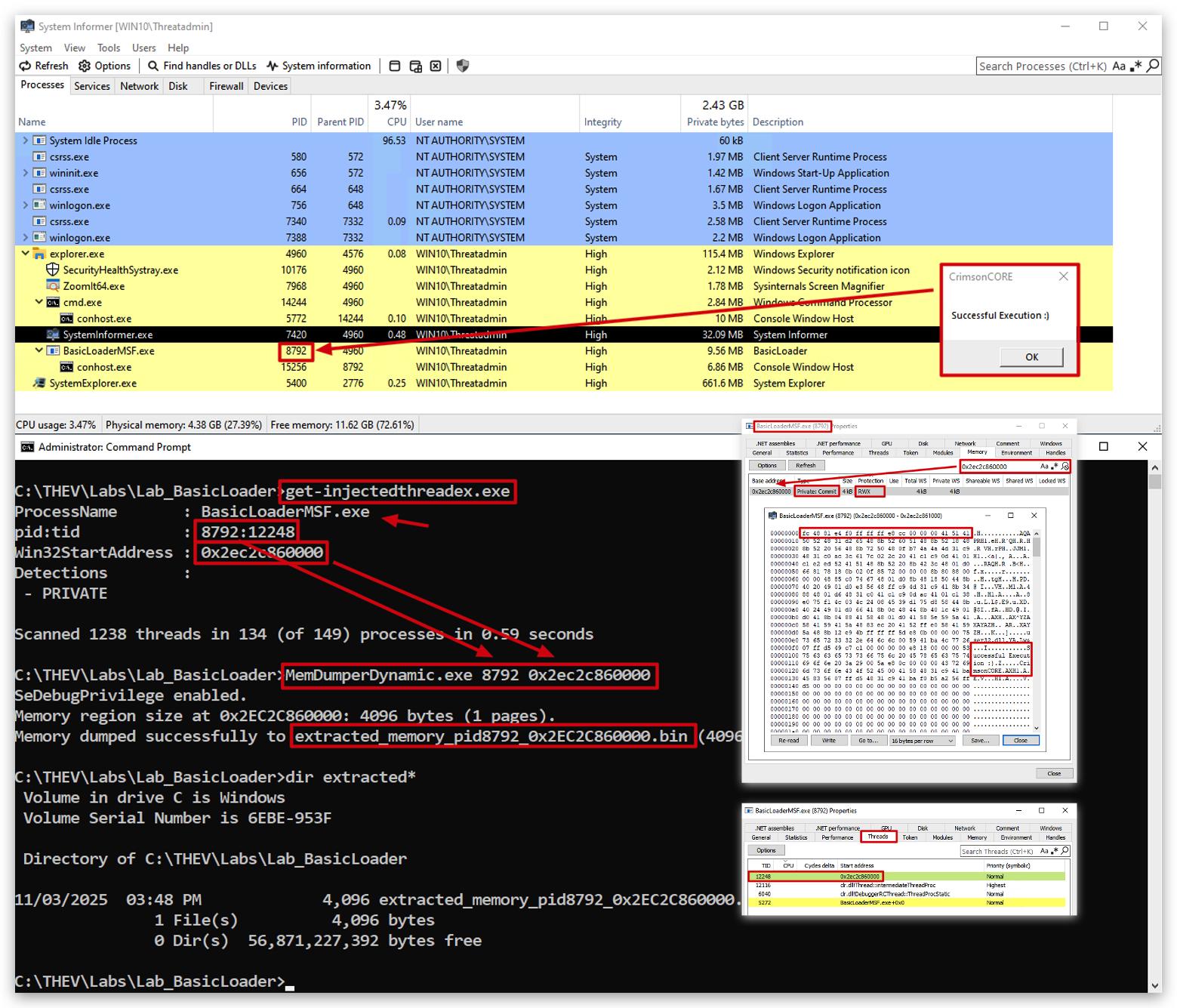Toggle regex in the Memory tab search box
Viewport: 1177px width, 1008px height.
point(1055,466)
